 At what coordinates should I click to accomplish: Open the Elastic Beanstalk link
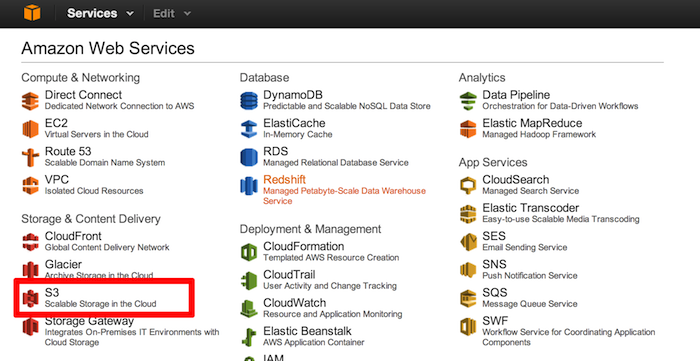(307, 331)
